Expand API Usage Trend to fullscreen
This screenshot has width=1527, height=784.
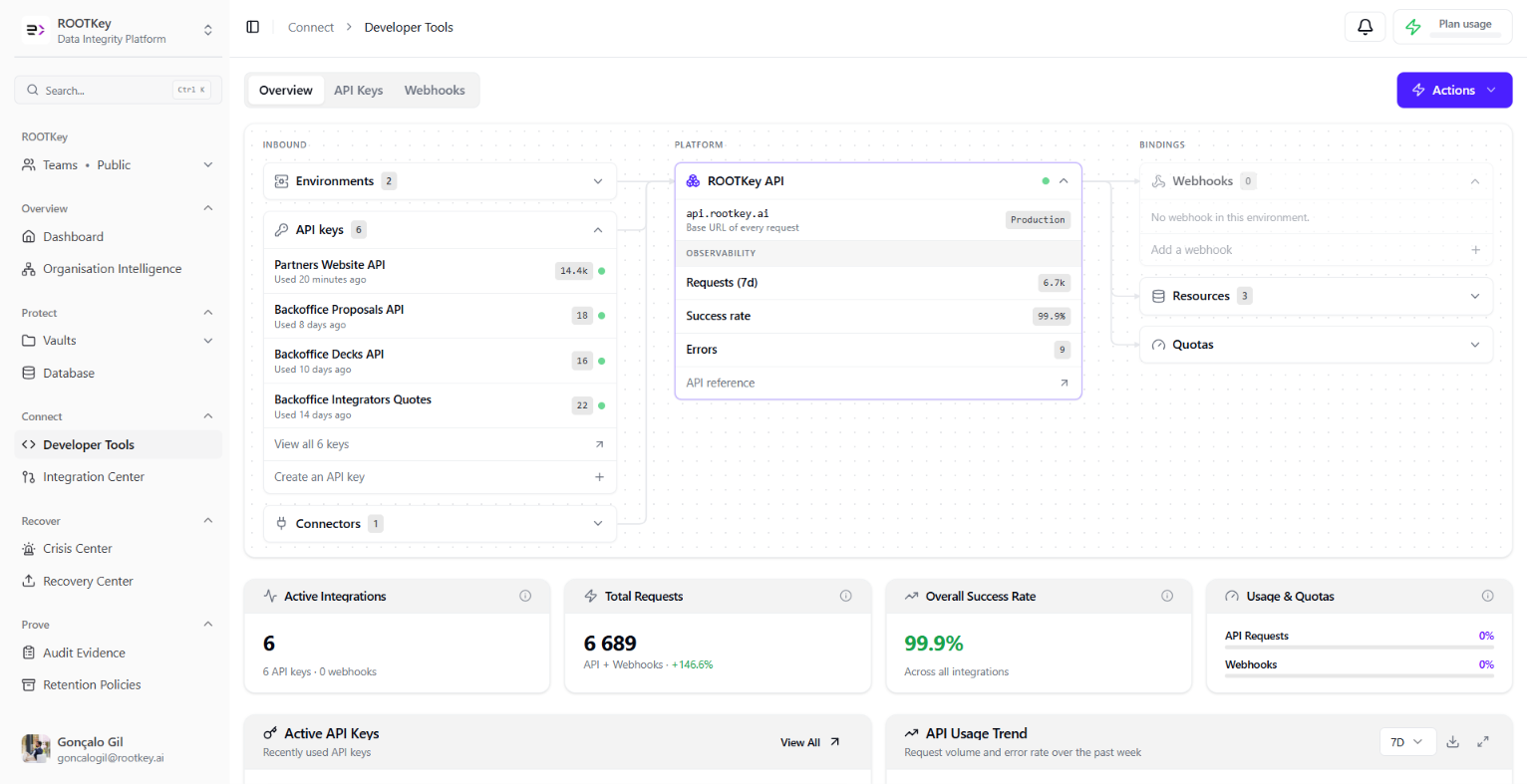point(1483,742)
